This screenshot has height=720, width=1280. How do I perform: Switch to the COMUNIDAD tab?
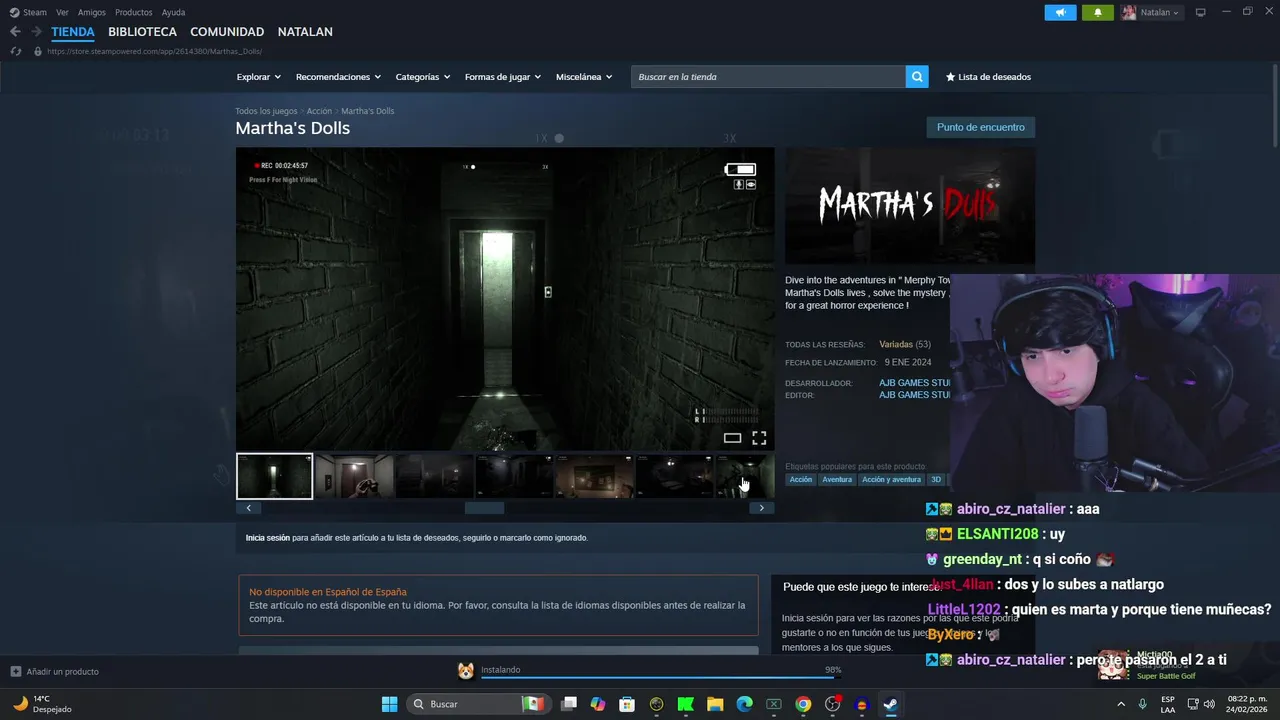click(x=227, y=32)
